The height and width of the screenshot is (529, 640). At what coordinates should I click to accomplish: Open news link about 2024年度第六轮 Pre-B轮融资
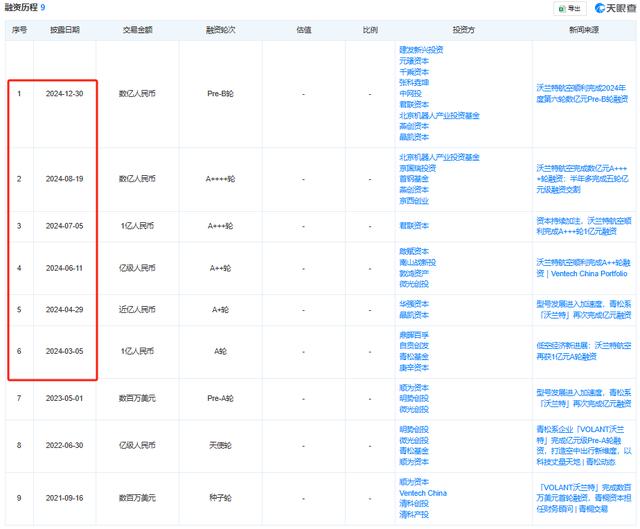pyautogui.click(x=582, y=93)
